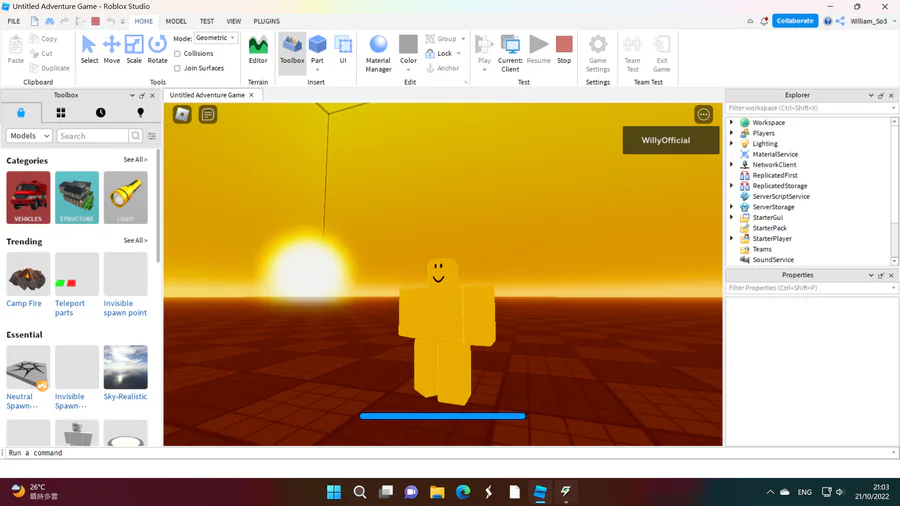
Task: Expand the StarterGui node
Action: point(731,217)
